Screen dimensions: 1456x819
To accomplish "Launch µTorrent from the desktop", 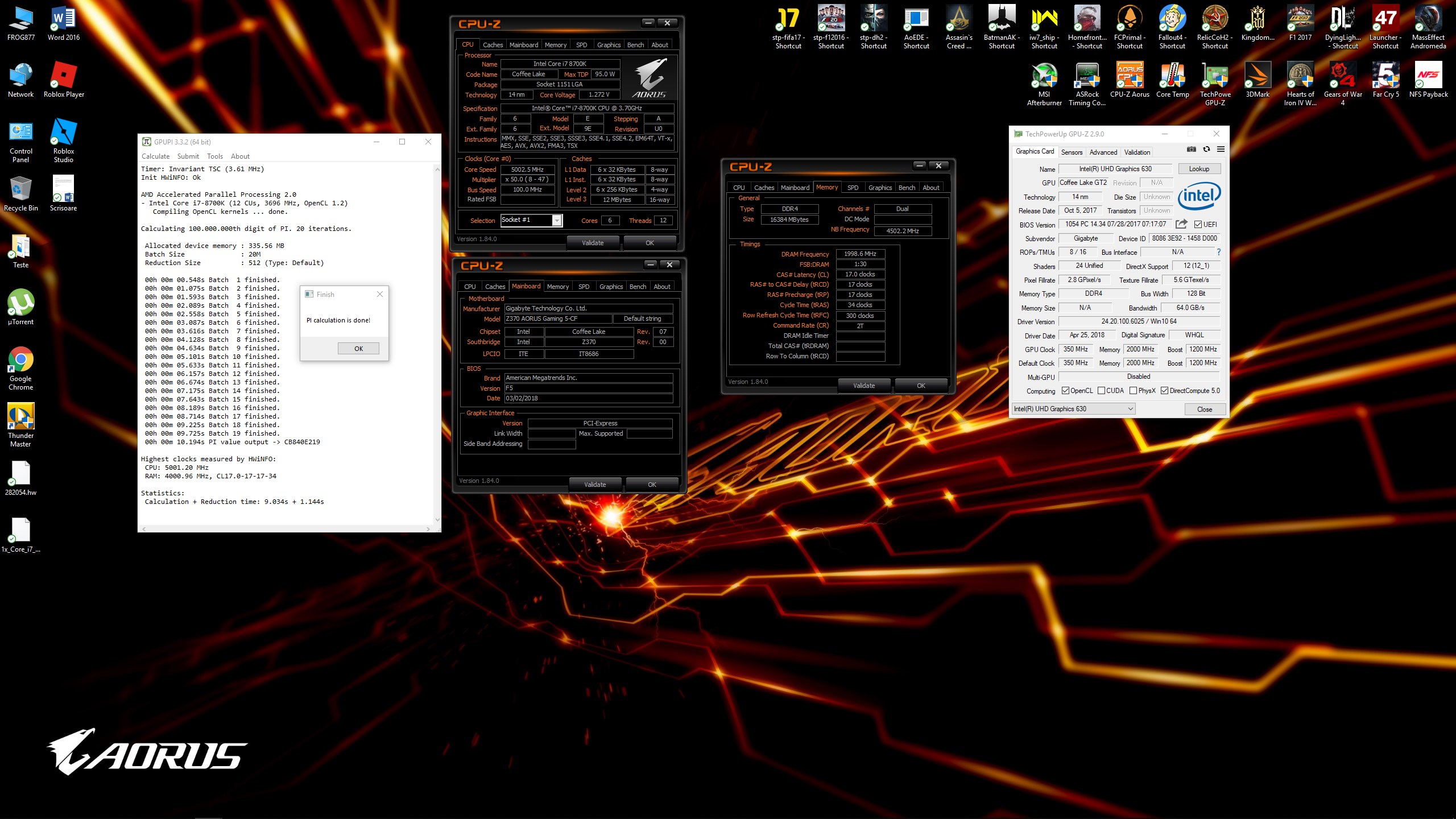I will point(21,308).
